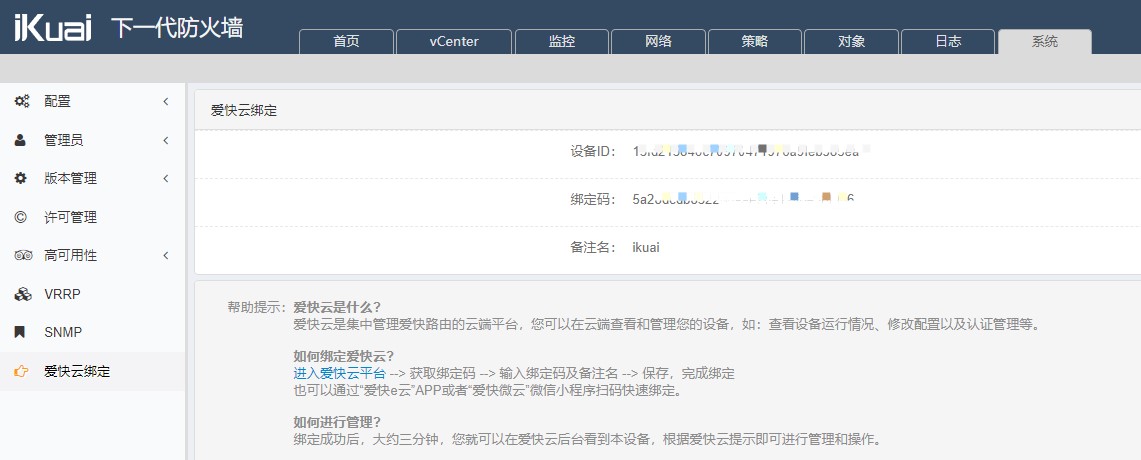
Task: Select the 网络 tab
Action: tap(659, 41)
